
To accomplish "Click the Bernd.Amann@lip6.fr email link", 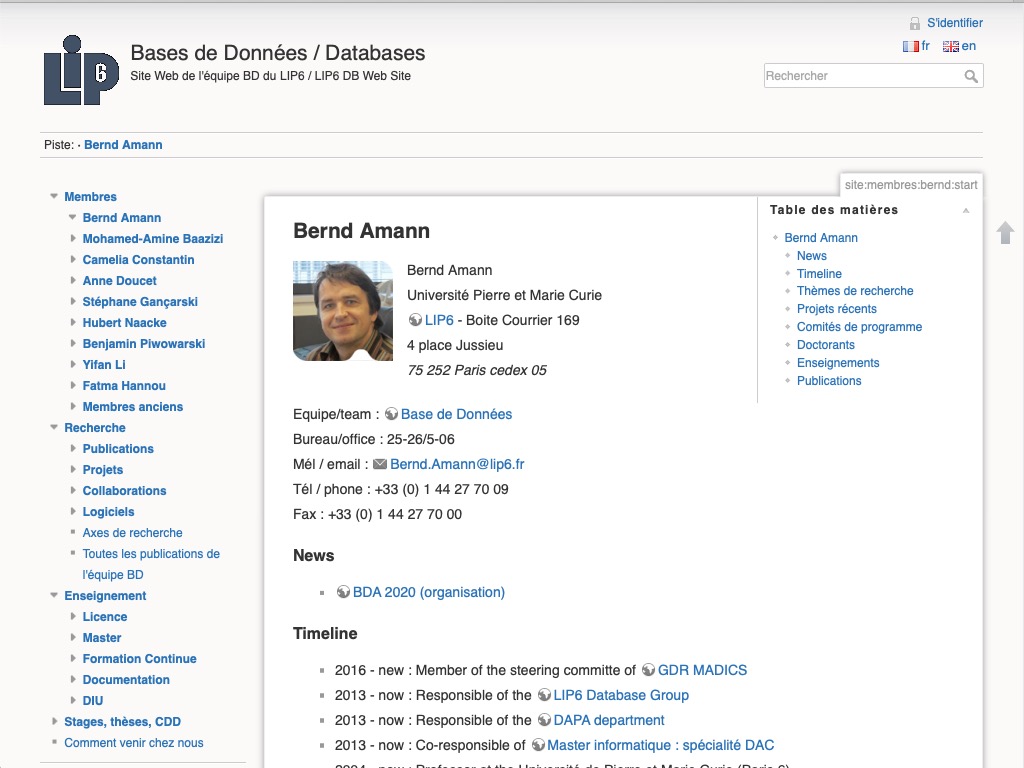I will pos(457,464).
